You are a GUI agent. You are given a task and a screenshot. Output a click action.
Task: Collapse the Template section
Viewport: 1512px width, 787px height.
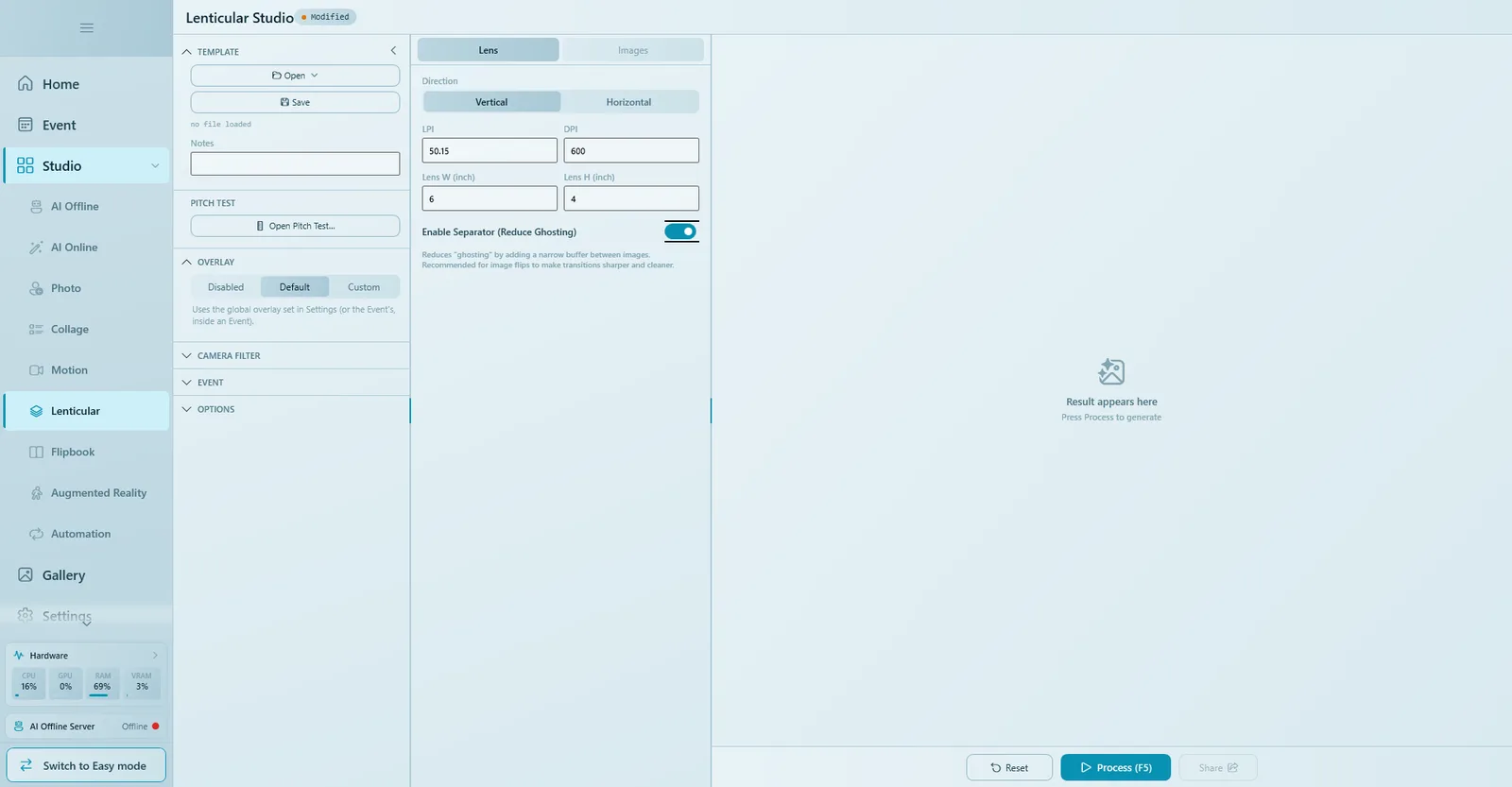[x=187, y=52]
